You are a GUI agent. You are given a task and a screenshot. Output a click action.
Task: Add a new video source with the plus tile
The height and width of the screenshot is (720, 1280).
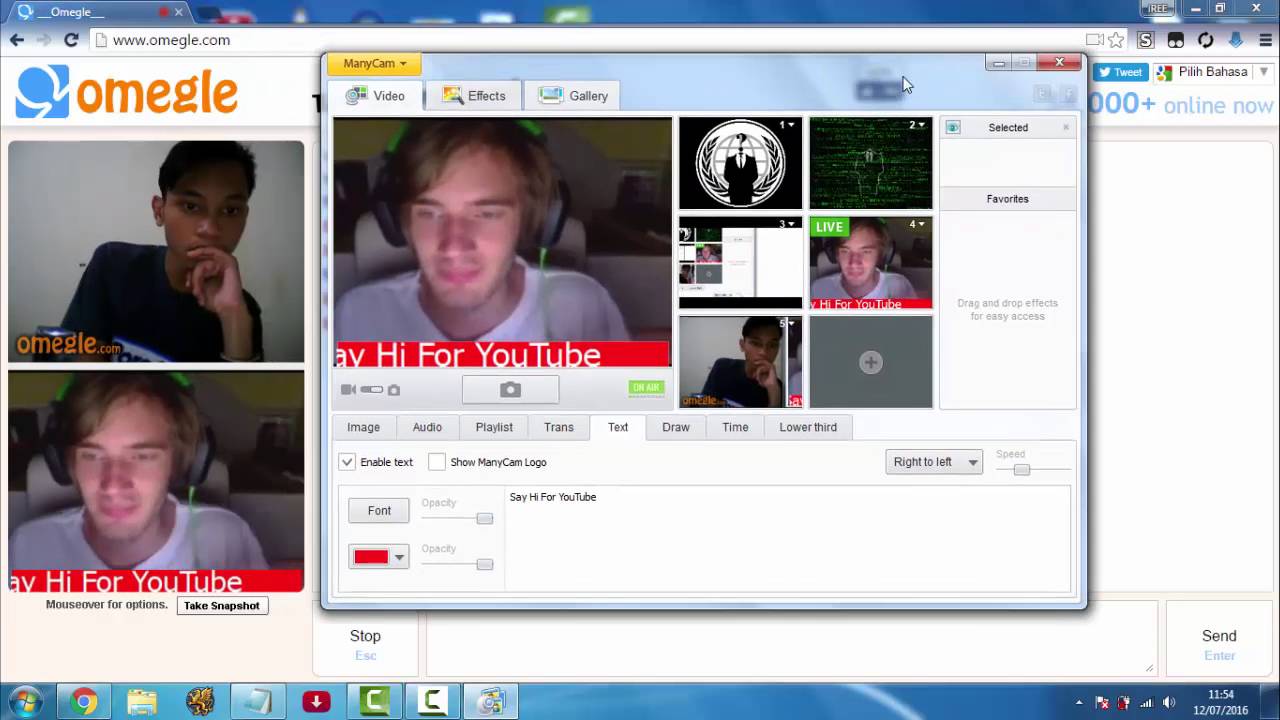(x=870, y=362)
